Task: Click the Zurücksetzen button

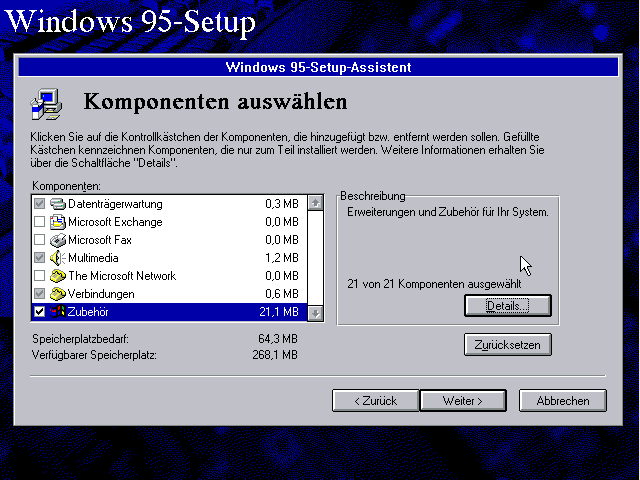Action: tap(508, 345)
